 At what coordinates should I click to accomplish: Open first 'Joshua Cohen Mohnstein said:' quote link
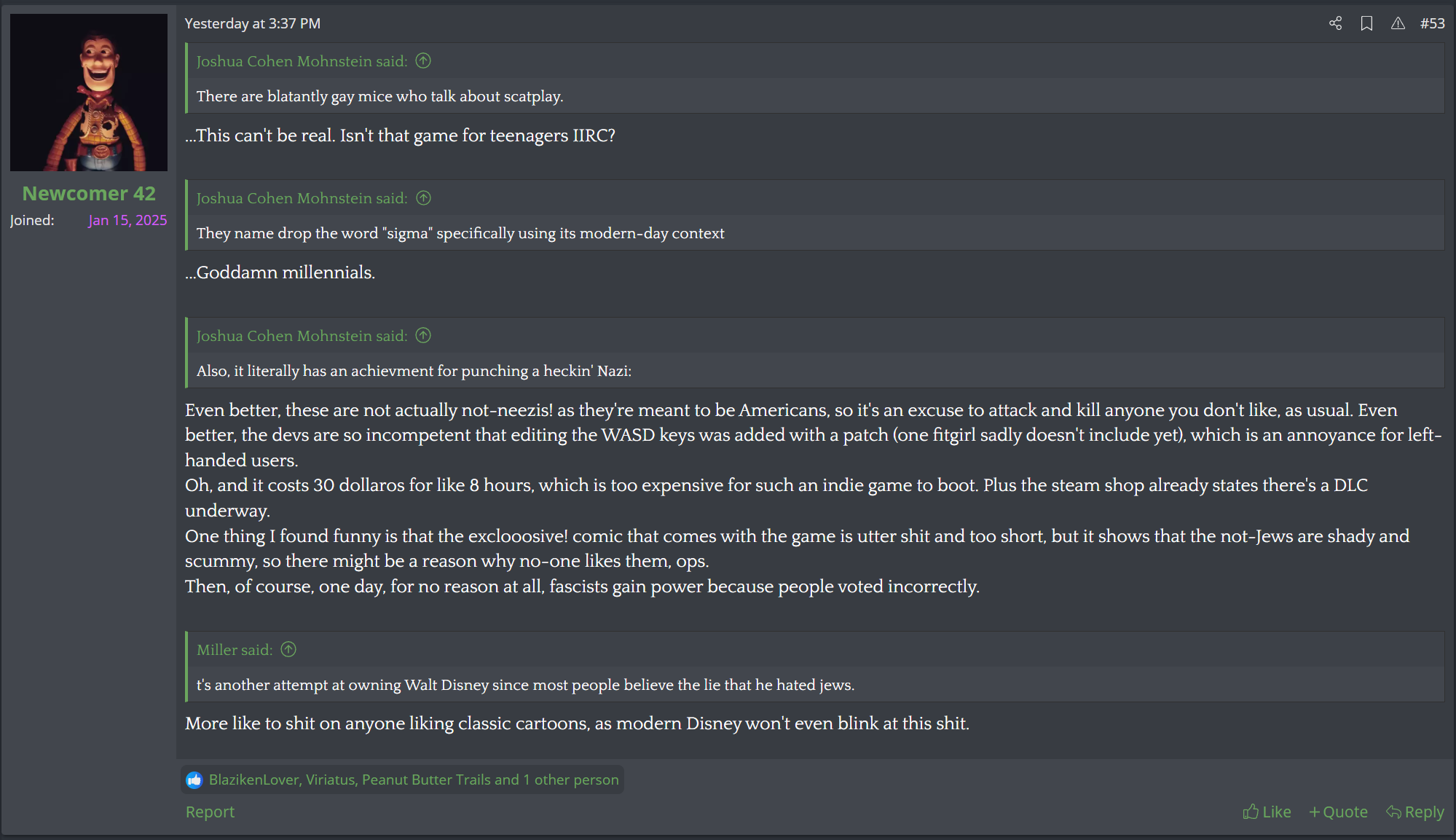pyautogui.click(x=302, y=61)
